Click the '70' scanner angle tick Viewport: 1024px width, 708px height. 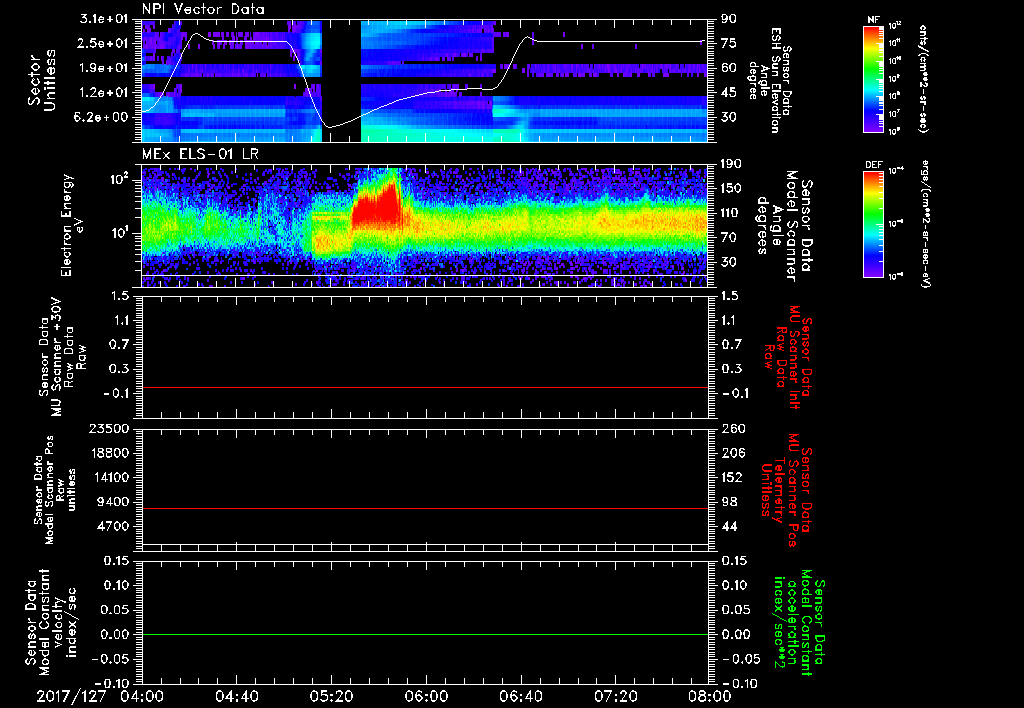coord(729,237)
